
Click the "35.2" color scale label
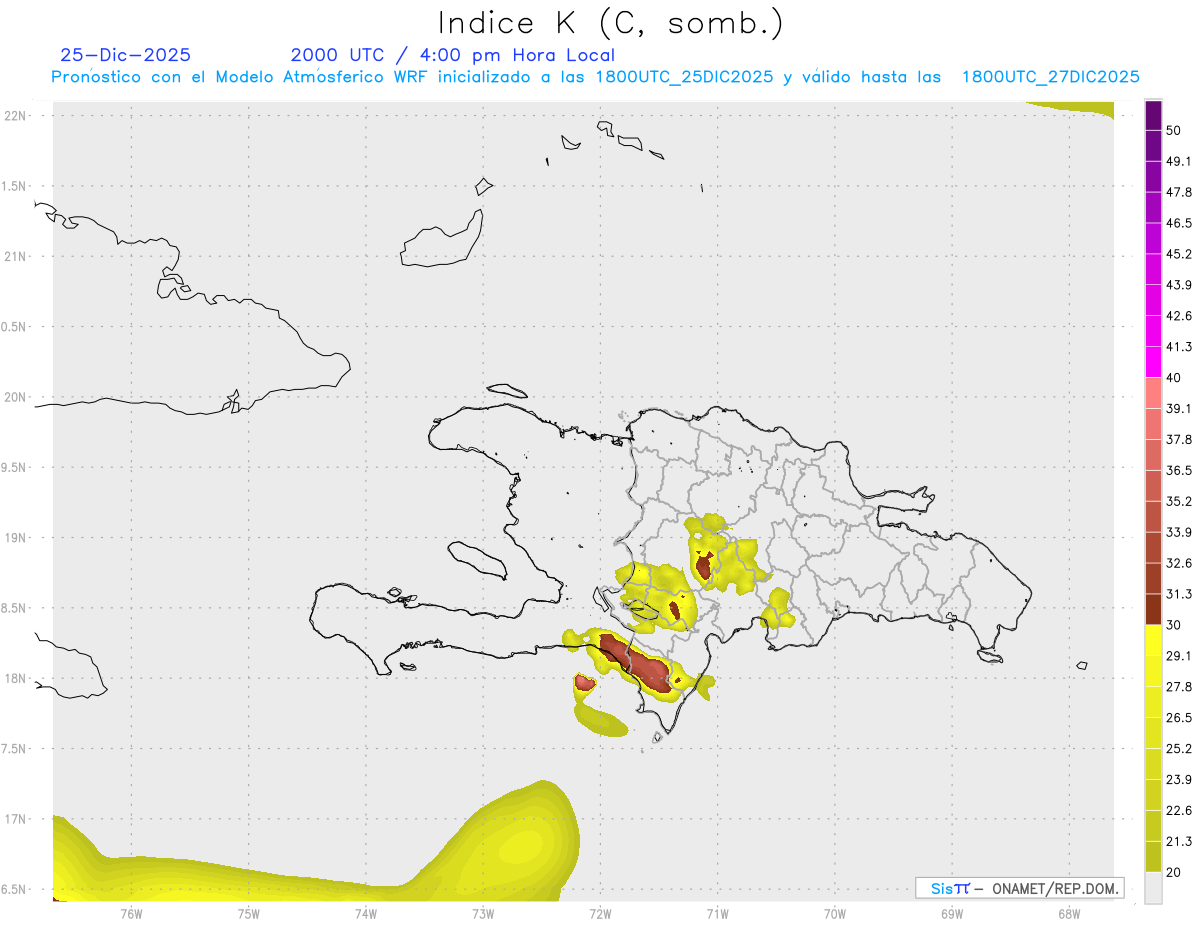(1179, 501)
